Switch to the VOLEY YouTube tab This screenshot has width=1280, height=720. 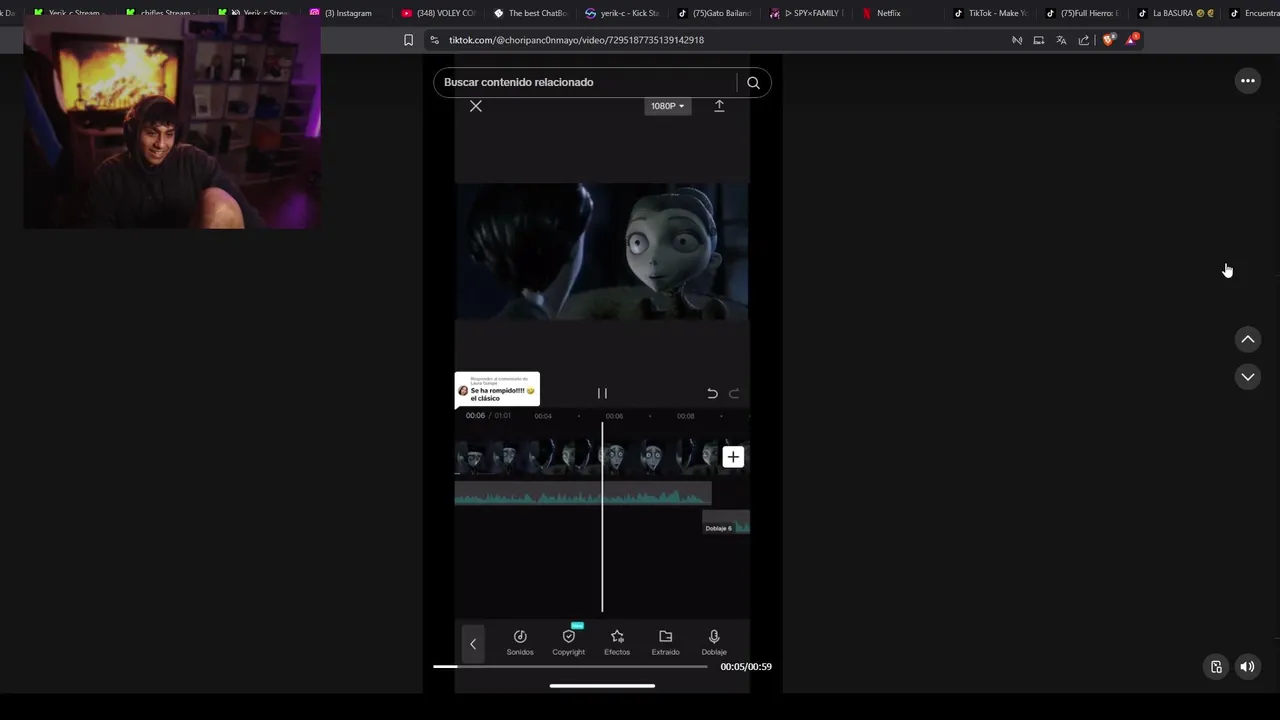(x=439, y=13)
